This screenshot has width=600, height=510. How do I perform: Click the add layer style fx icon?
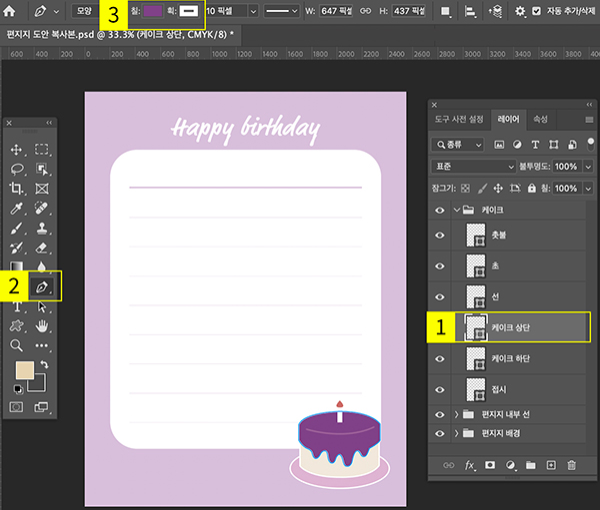coord(469,465)
